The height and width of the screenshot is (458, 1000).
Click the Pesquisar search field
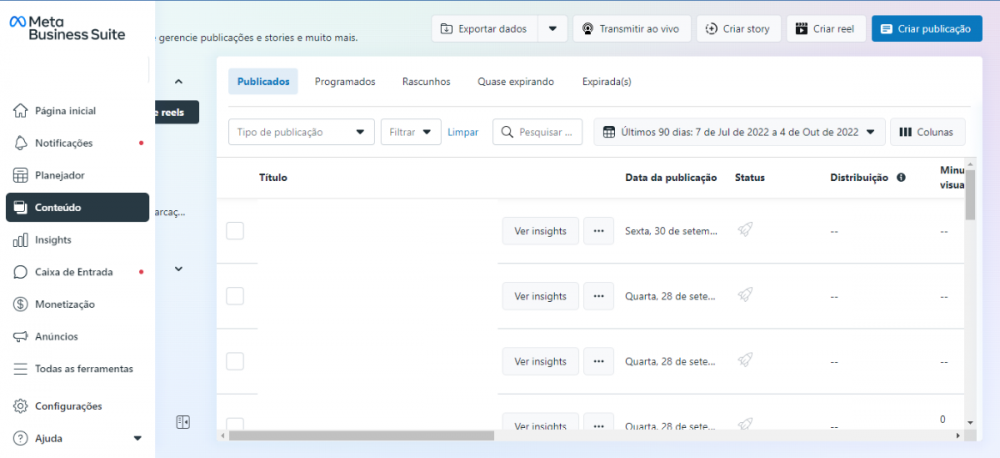point(543,132)
